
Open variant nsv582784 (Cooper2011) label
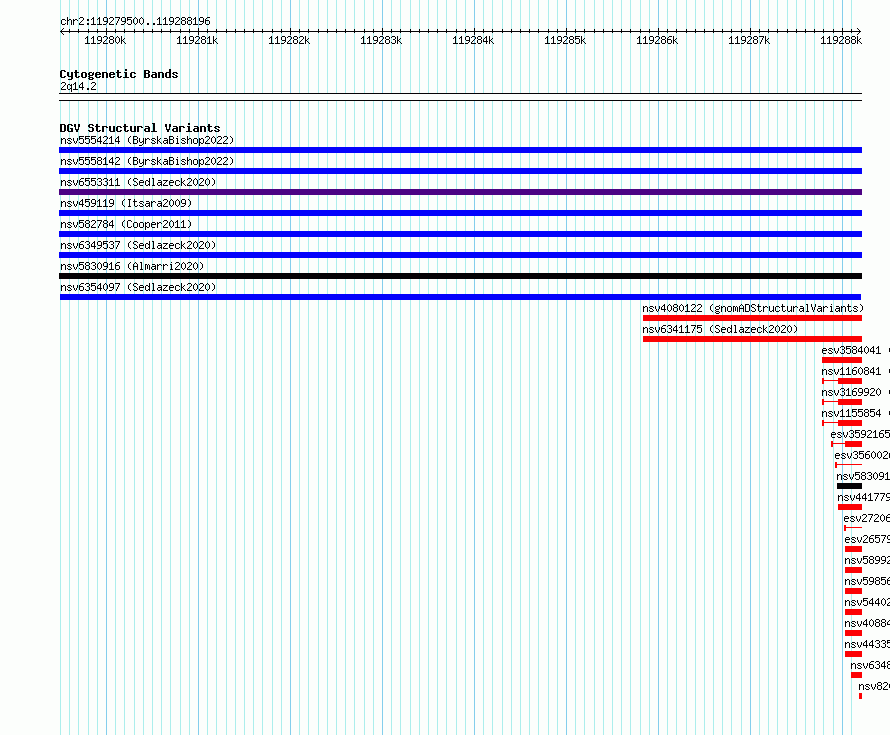coord(126,224)
